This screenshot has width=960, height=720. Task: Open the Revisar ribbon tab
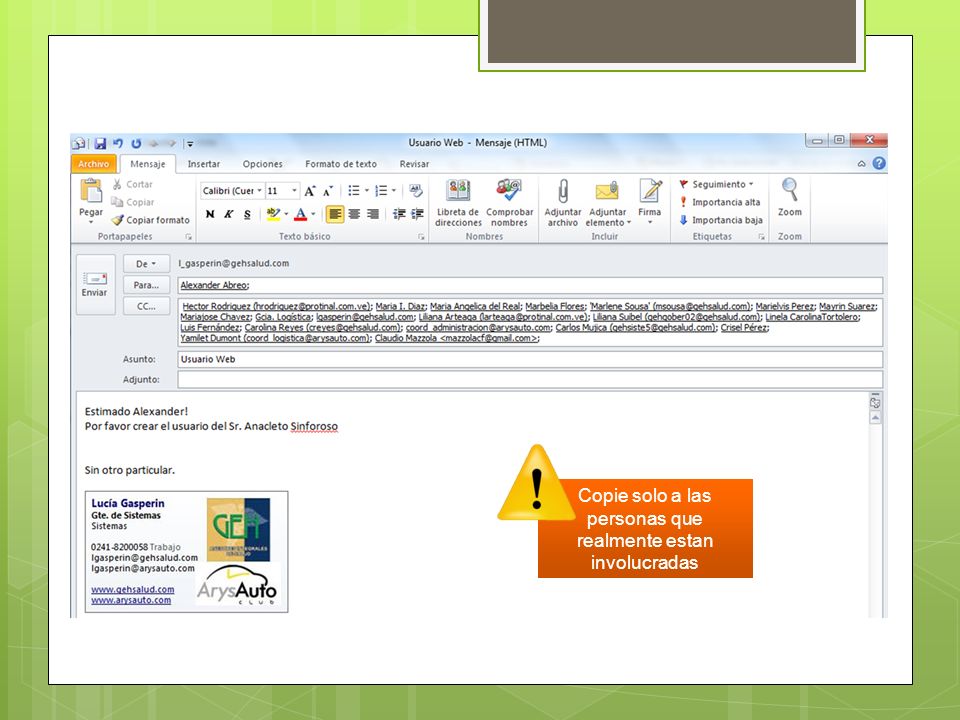[x=414, y=164]
